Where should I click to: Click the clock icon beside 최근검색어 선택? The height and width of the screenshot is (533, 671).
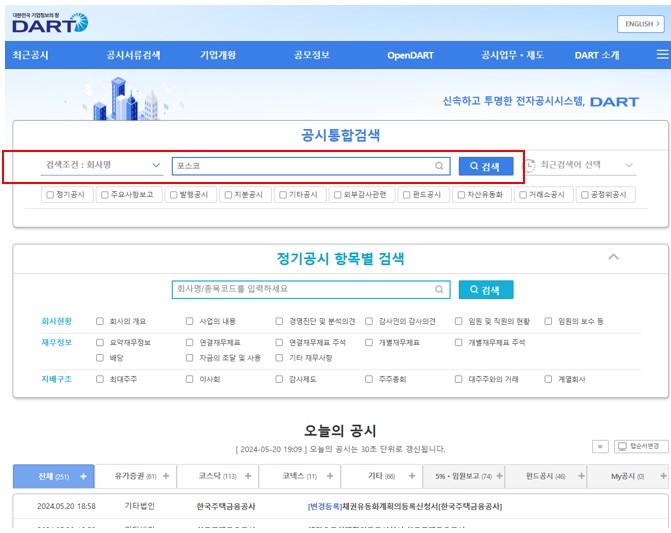coord(529,166)
